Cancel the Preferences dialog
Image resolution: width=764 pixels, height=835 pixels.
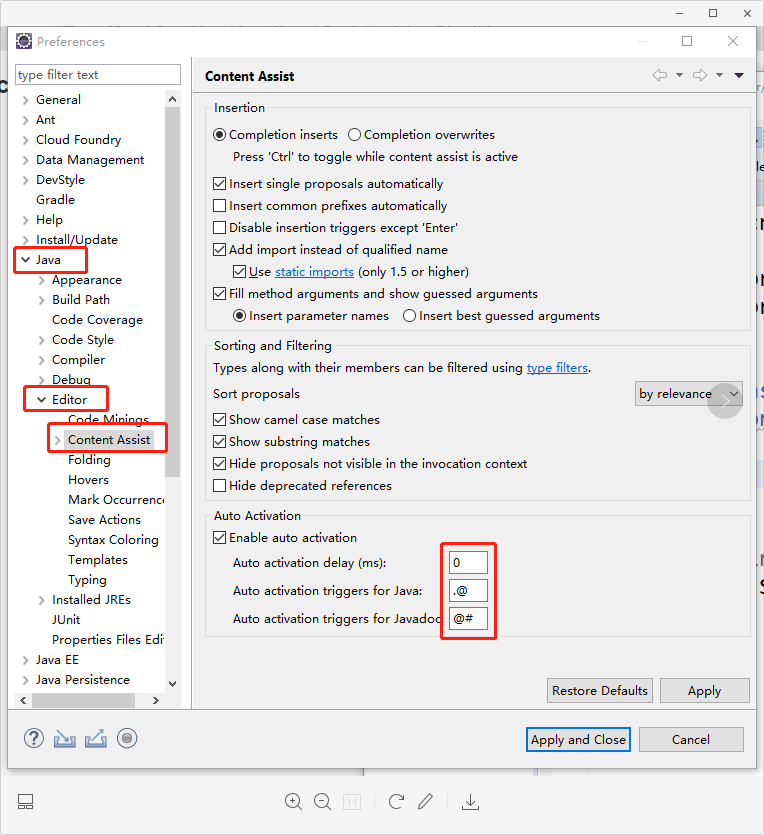(691, 740)
